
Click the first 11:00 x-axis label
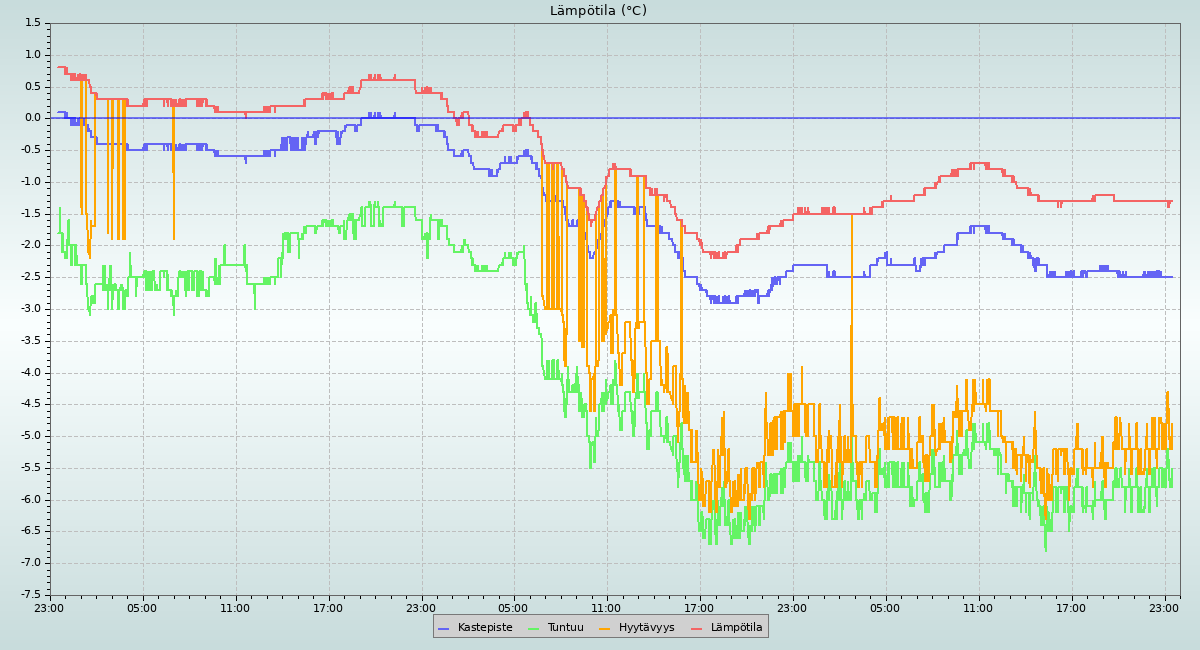(x=235, y=607)
